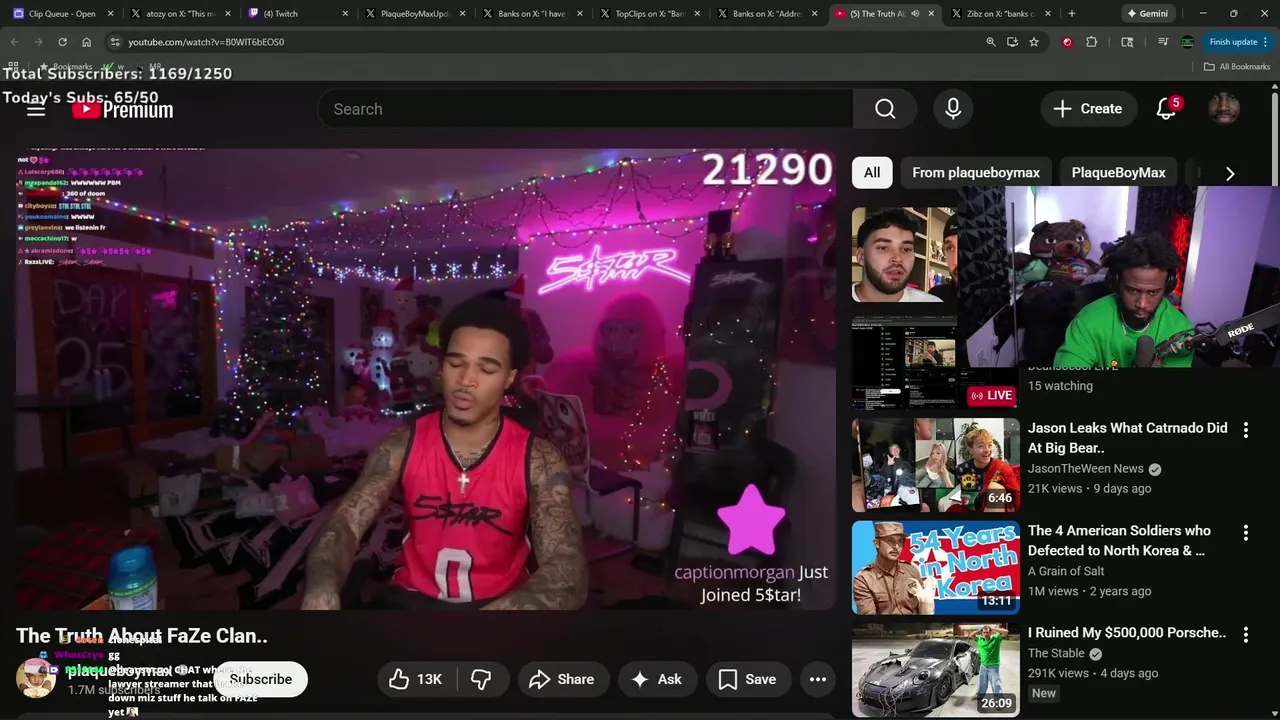The height and width of the screenshot is (720, 1280).
Task: Switch to TopClips on X tab
Action: [x=650, y=14]
